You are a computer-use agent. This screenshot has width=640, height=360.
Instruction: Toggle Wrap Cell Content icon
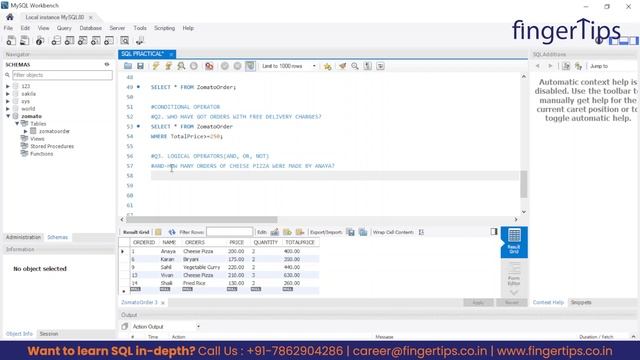click(x=421, y=232)
